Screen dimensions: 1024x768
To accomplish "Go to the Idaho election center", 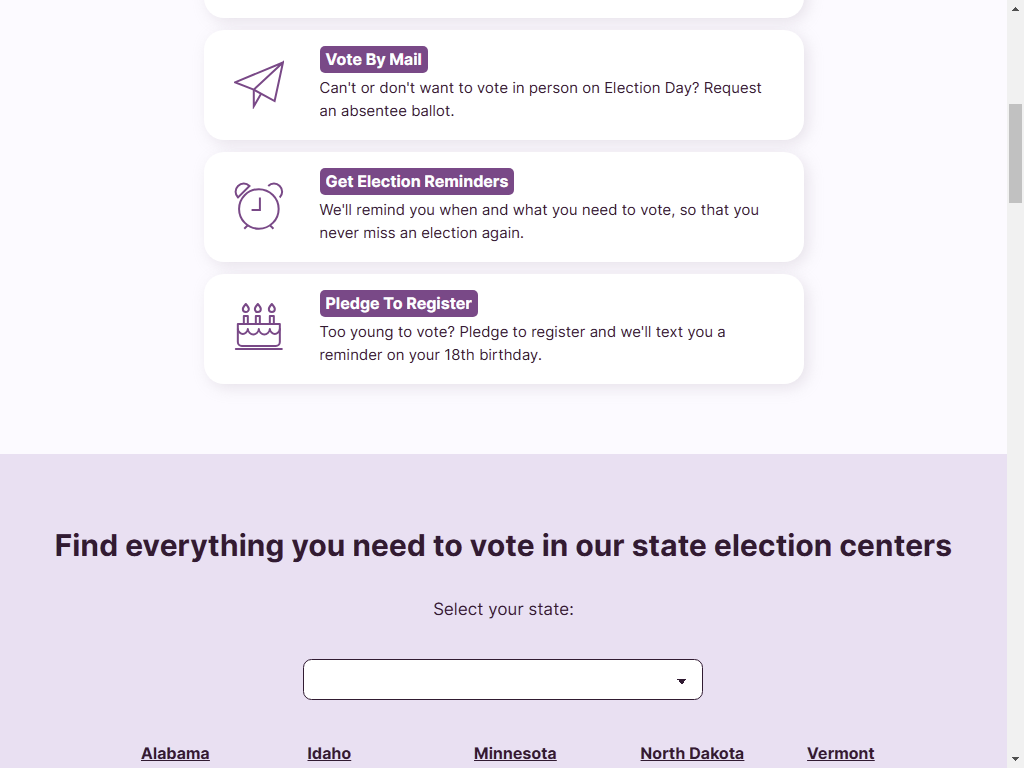I will 329,754.
